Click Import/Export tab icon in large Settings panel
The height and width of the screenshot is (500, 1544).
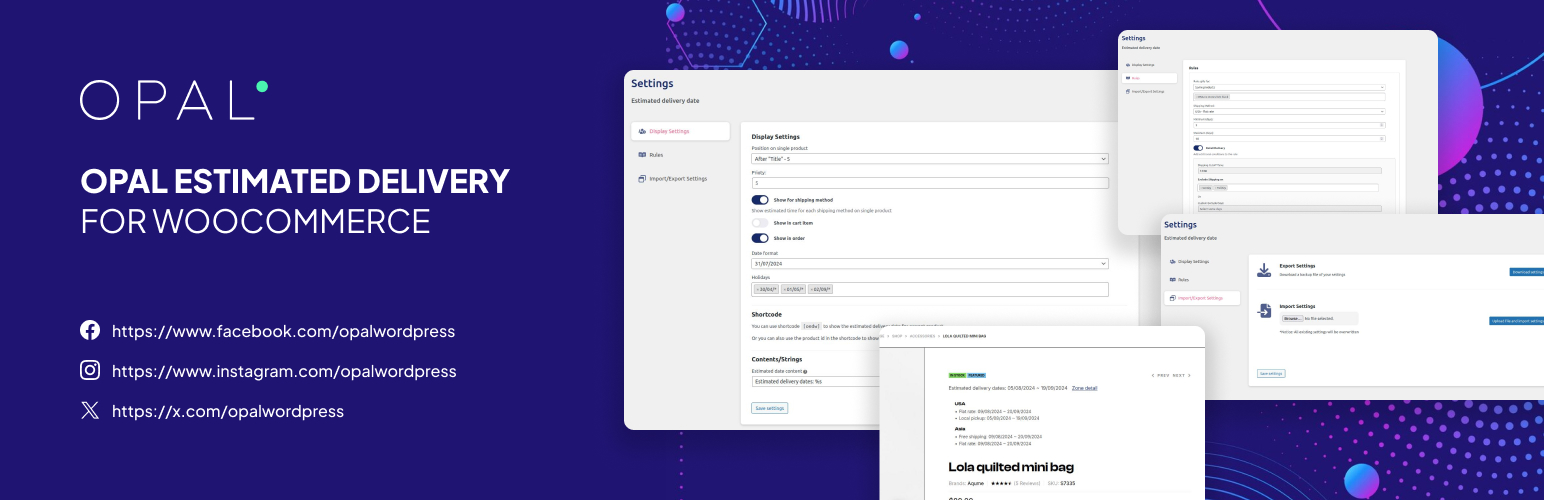pos(641,179)
